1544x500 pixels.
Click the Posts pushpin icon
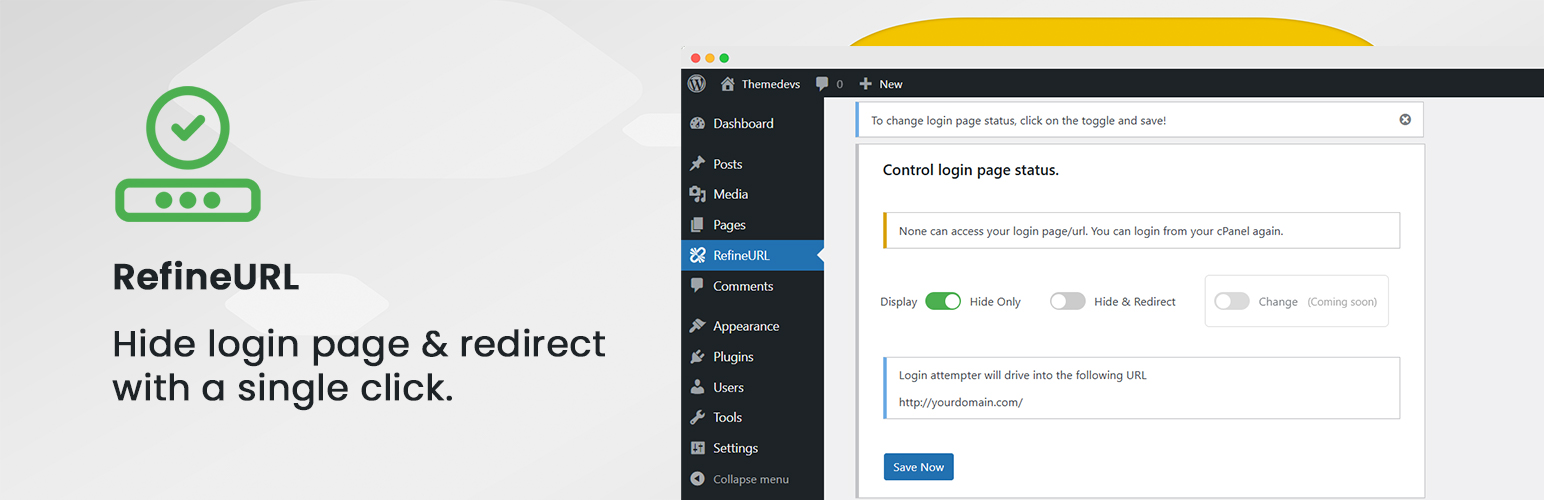click(x=698, y=164)
